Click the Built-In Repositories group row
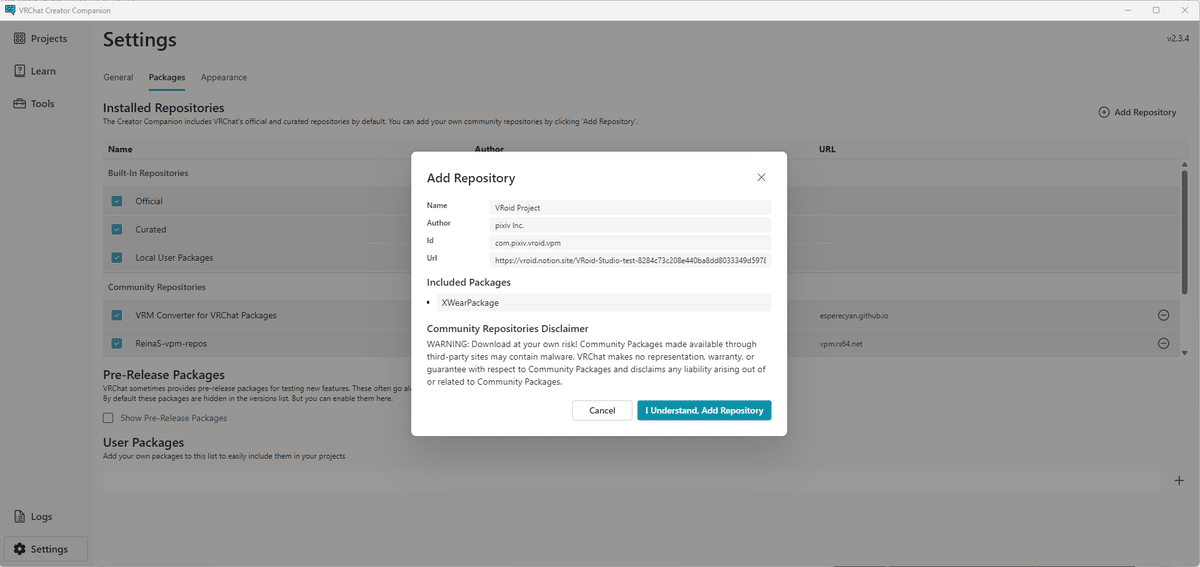This screenshot has width=1200, height=567. [x=641, y=173]
